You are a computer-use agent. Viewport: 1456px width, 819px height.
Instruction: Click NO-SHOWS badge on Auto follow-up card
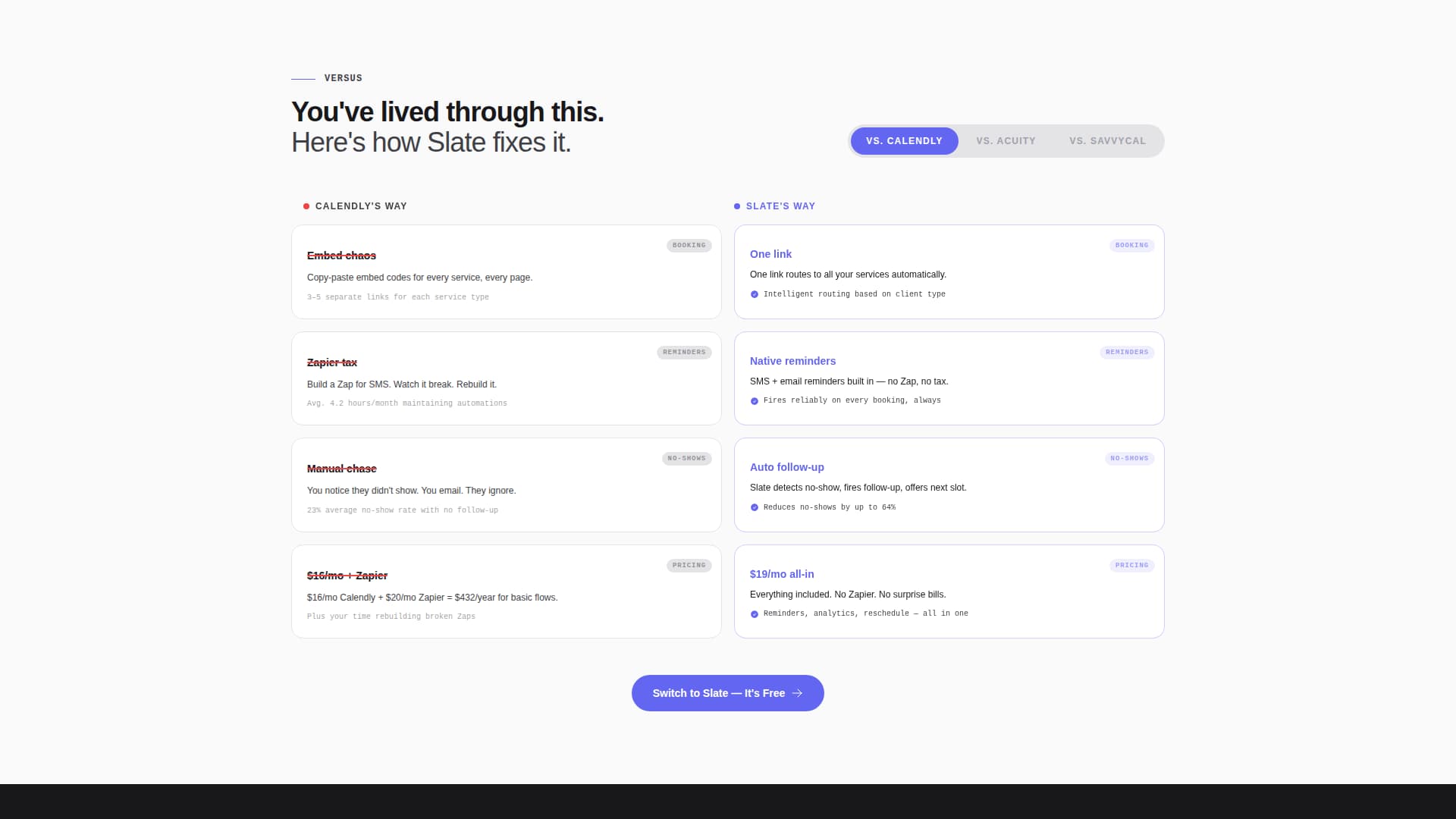pos(1129,459)
